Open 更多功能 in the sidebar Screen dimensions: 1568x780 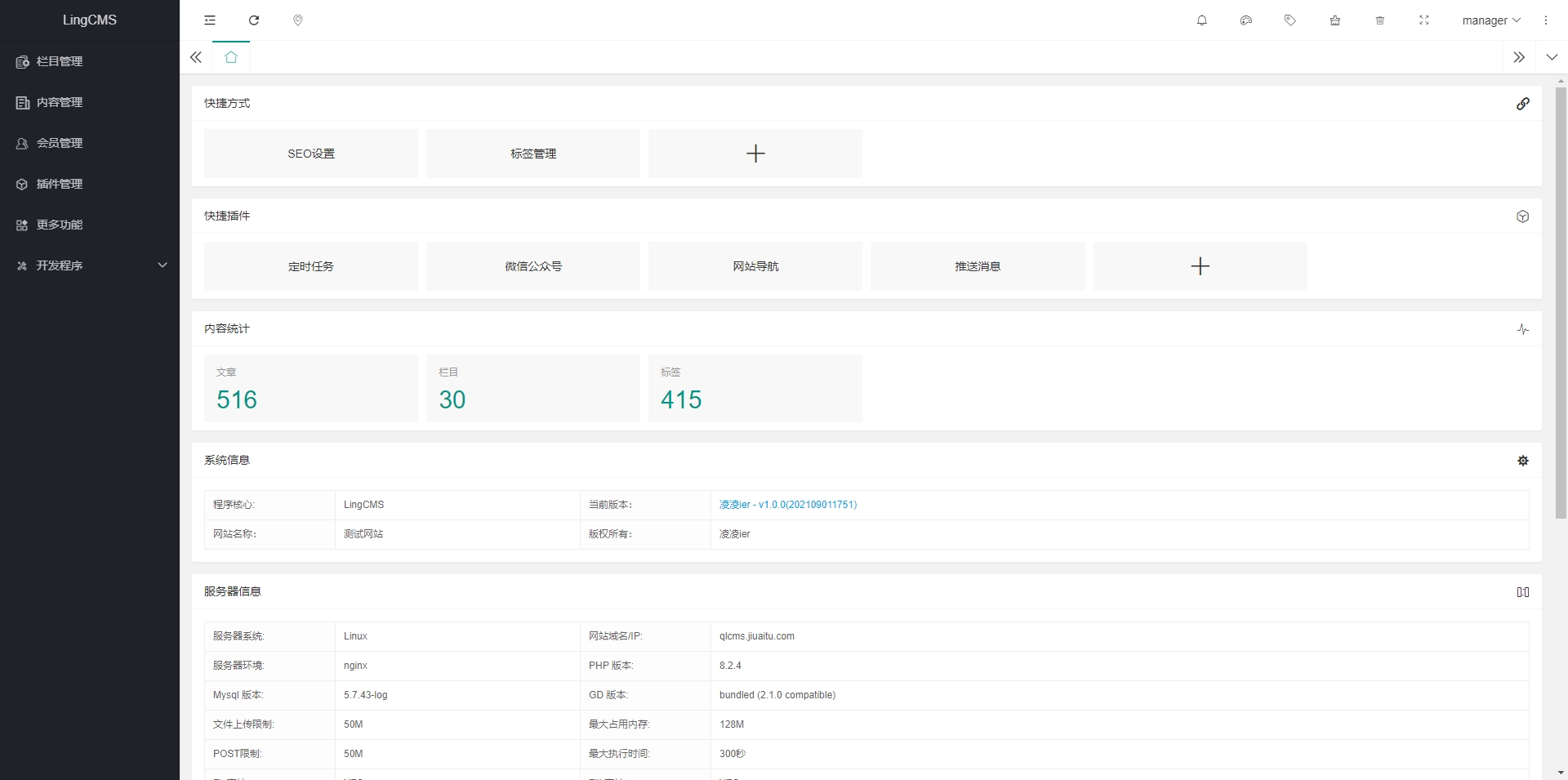pyautogui.click(x=90, y=225)
